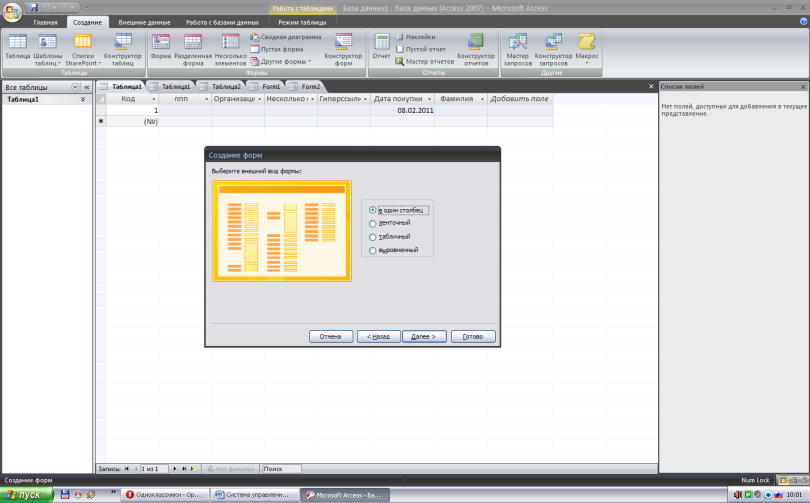The image size is (810, 503).
Task: Switch to Главная ribbon tab
Action: [x=45, y=23]
